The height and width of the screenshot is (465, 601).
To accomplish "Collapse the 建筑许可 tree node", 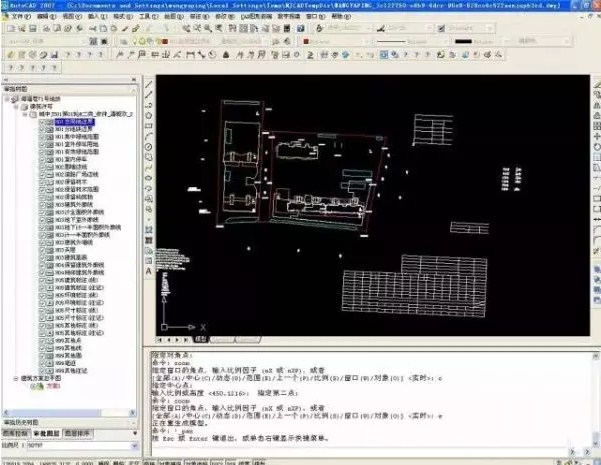I will point(16,107).
